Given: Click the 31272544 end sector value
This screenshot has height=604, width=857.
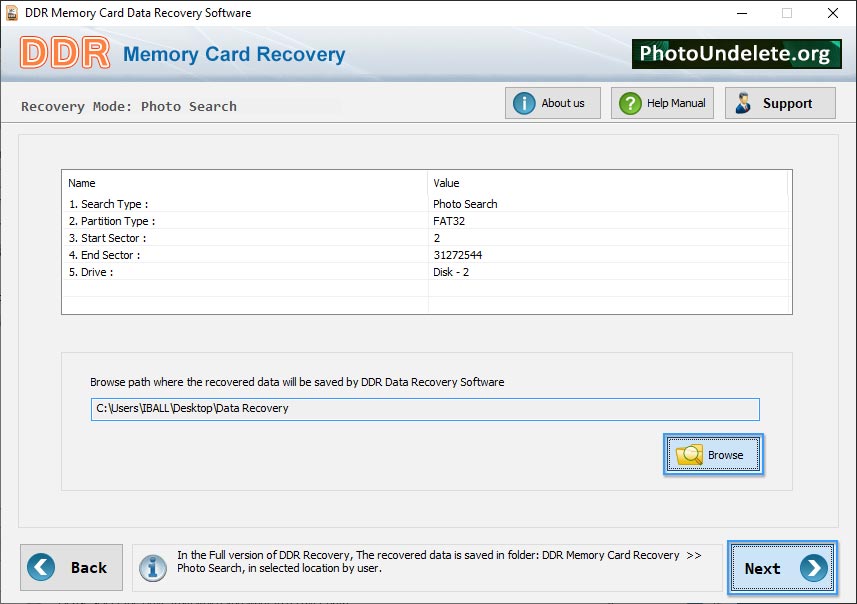Looking at the screenshot, I should point(457,255).
